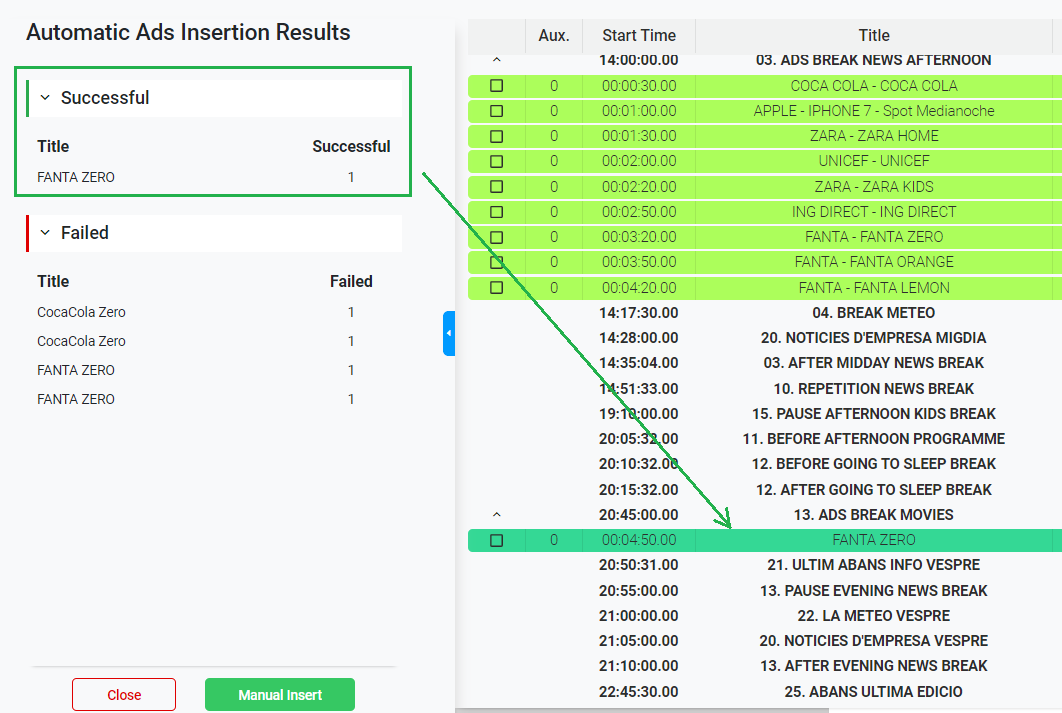Click the Aux. column header
Screen dimensions: 1062x713
(553, 36)
